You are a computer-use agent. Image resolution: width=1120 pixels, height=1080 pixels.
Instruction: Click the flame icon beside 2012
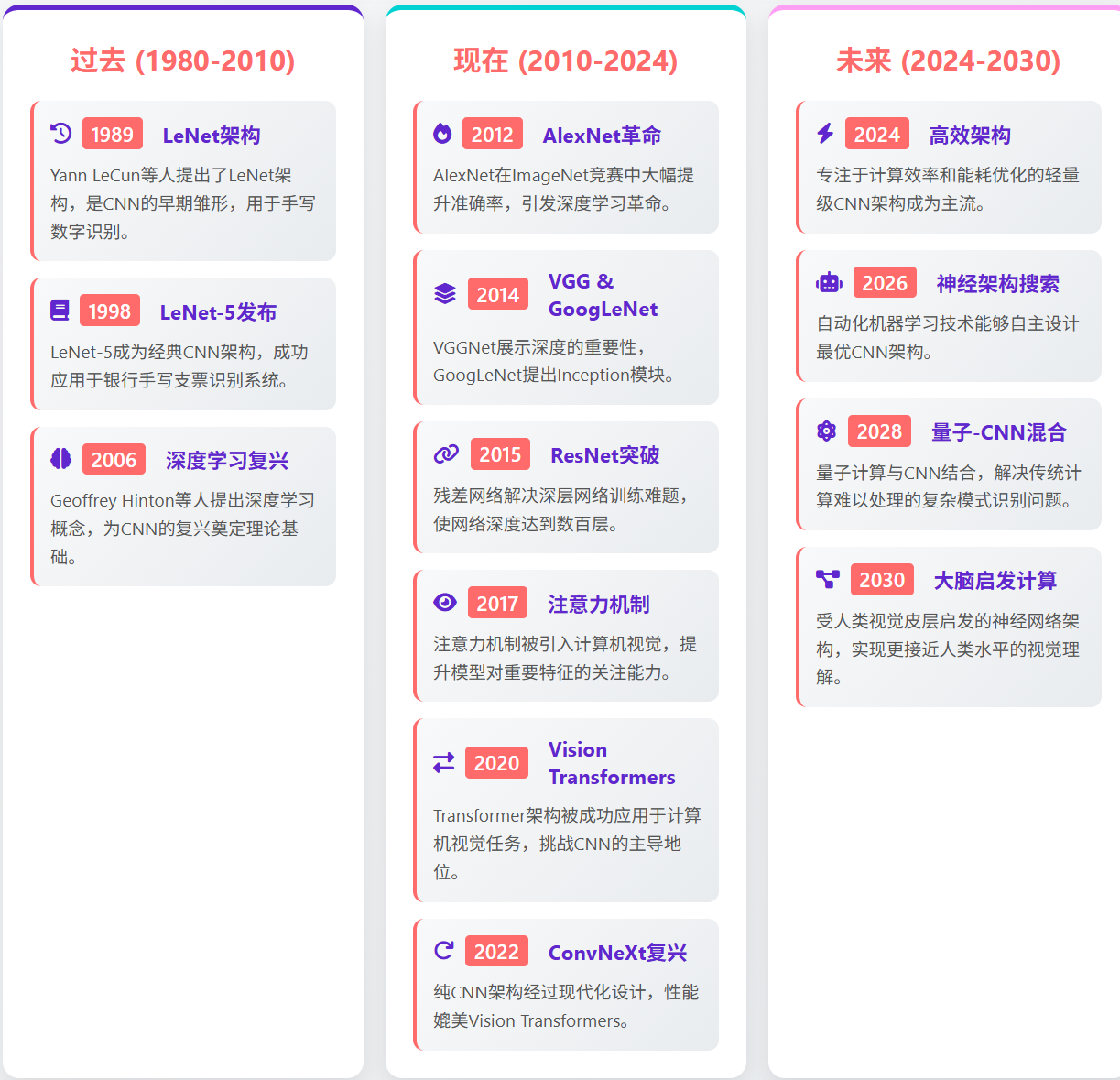pos(442,134)
